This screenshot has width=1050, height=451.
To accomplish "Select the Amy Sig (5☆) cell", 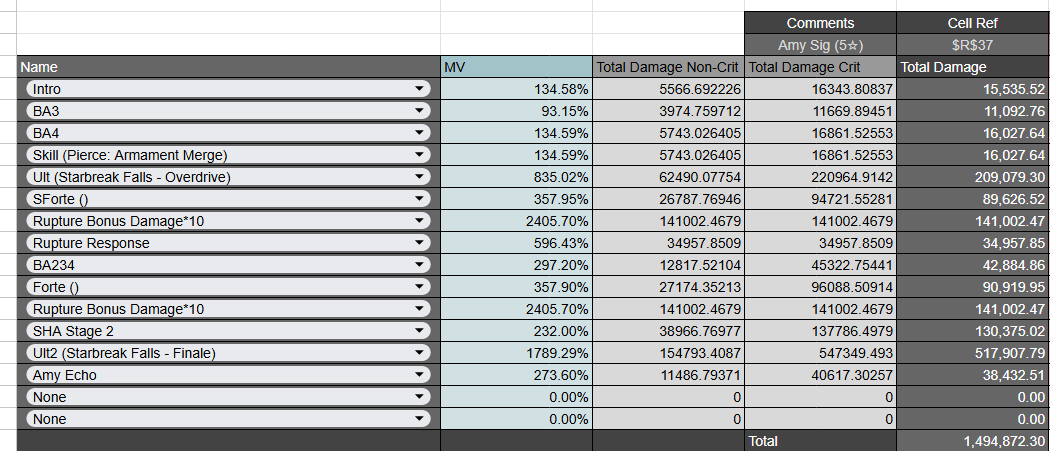I will pyautogui.click(x=820, y=45).
